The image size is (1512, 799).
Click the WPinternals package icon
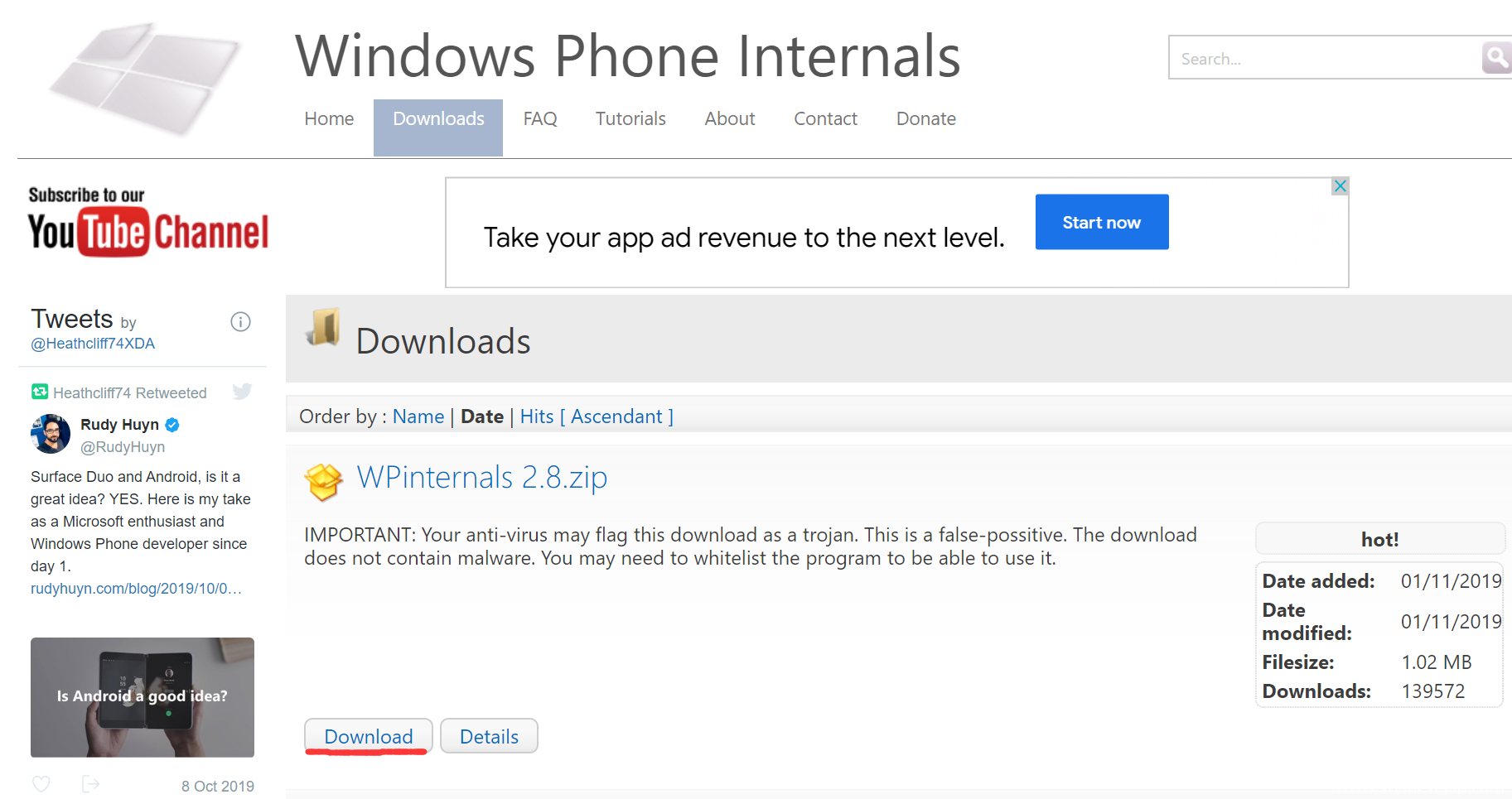pos(323,481)
